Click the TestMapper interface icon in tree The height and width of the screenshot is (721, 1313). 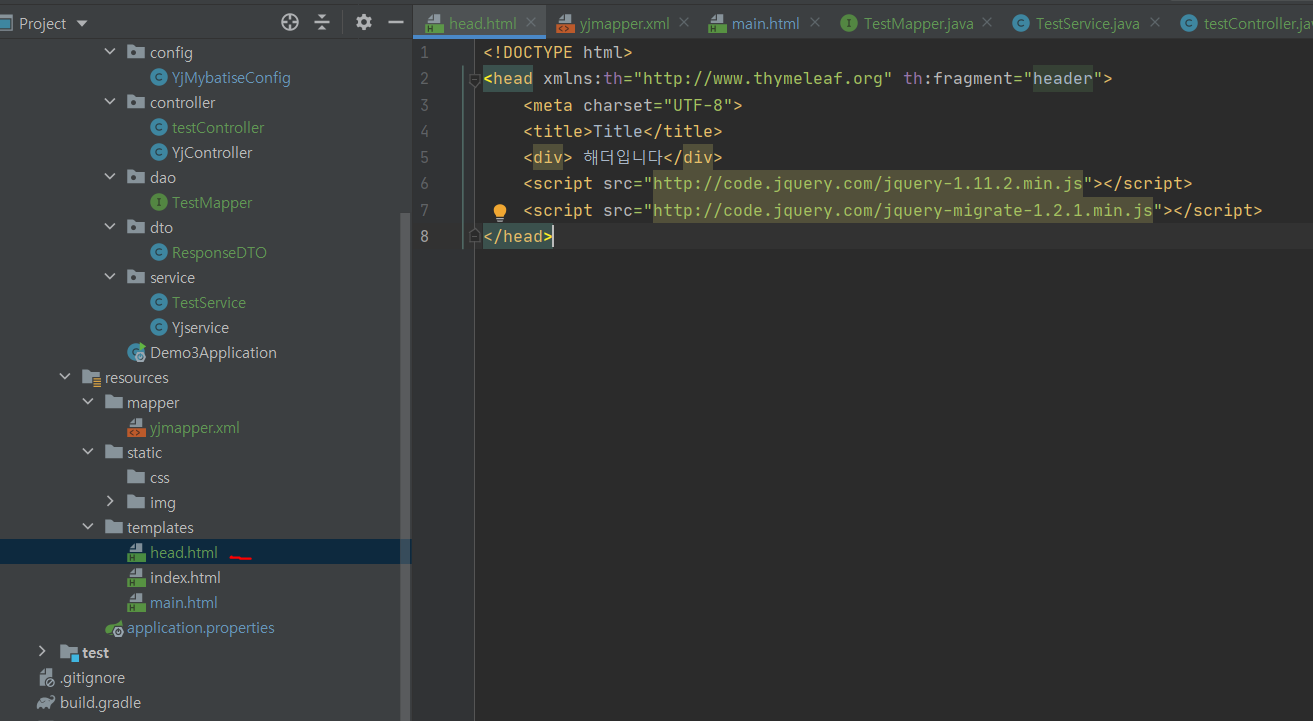[x=158, y=202]
